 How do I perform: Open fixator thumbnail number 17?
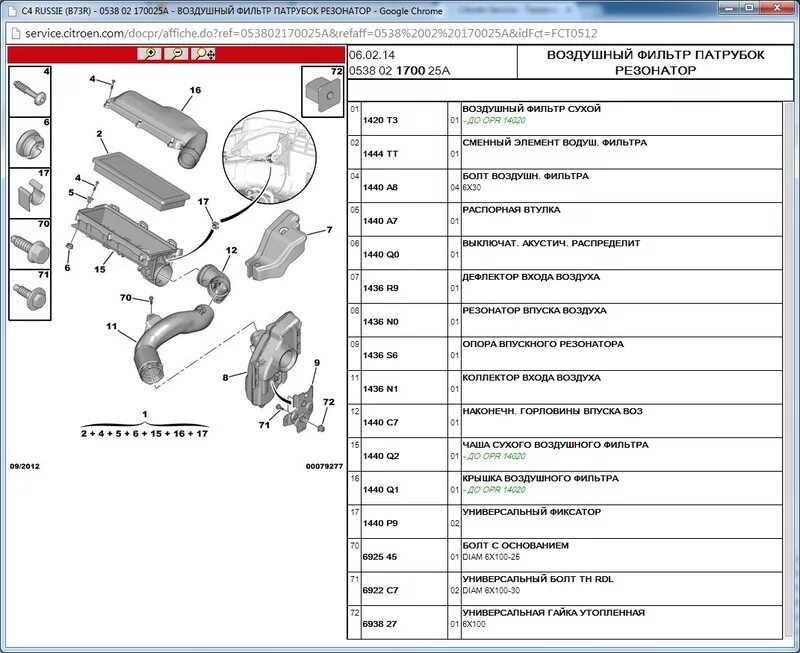pos(30,193)
